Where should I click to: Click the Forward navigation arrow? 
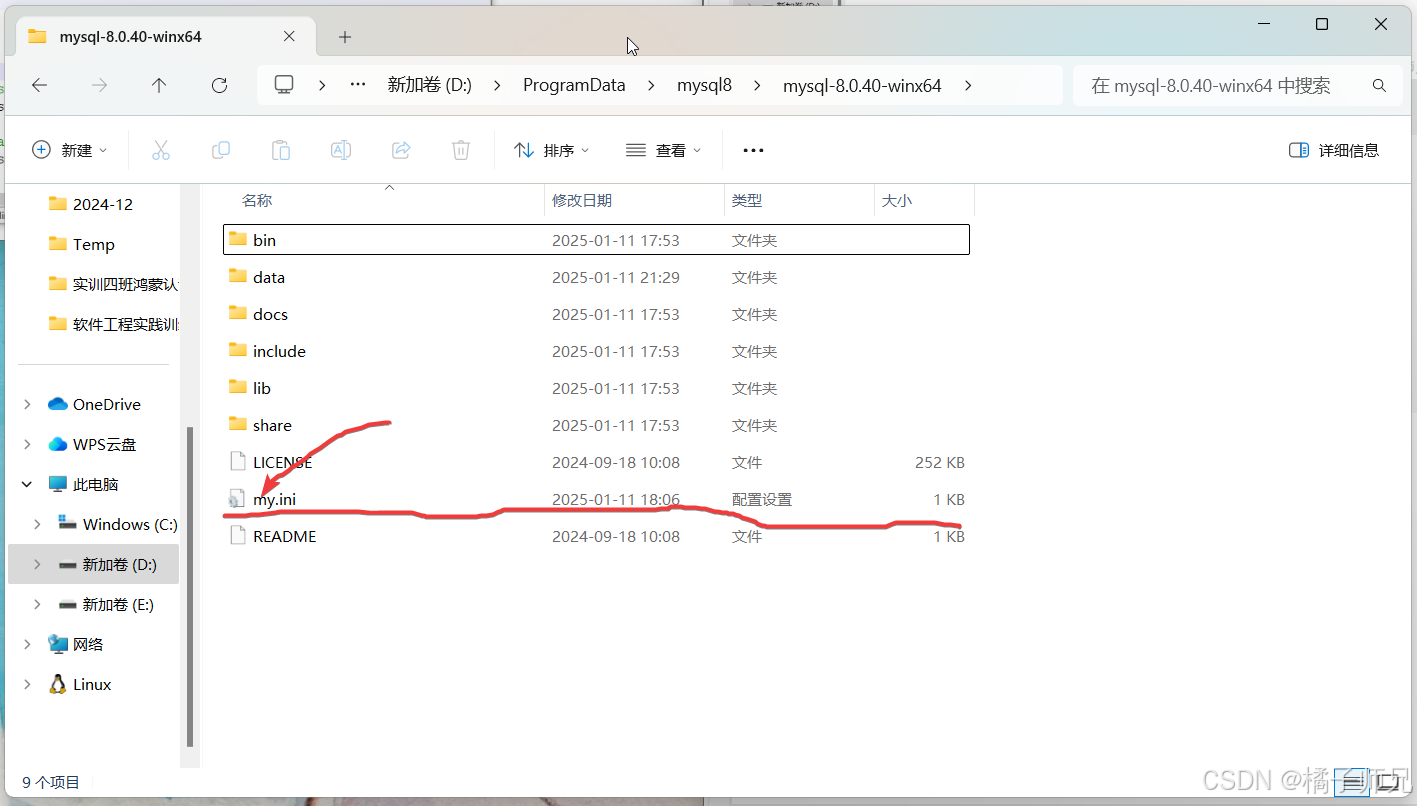(x=99, y=86)
